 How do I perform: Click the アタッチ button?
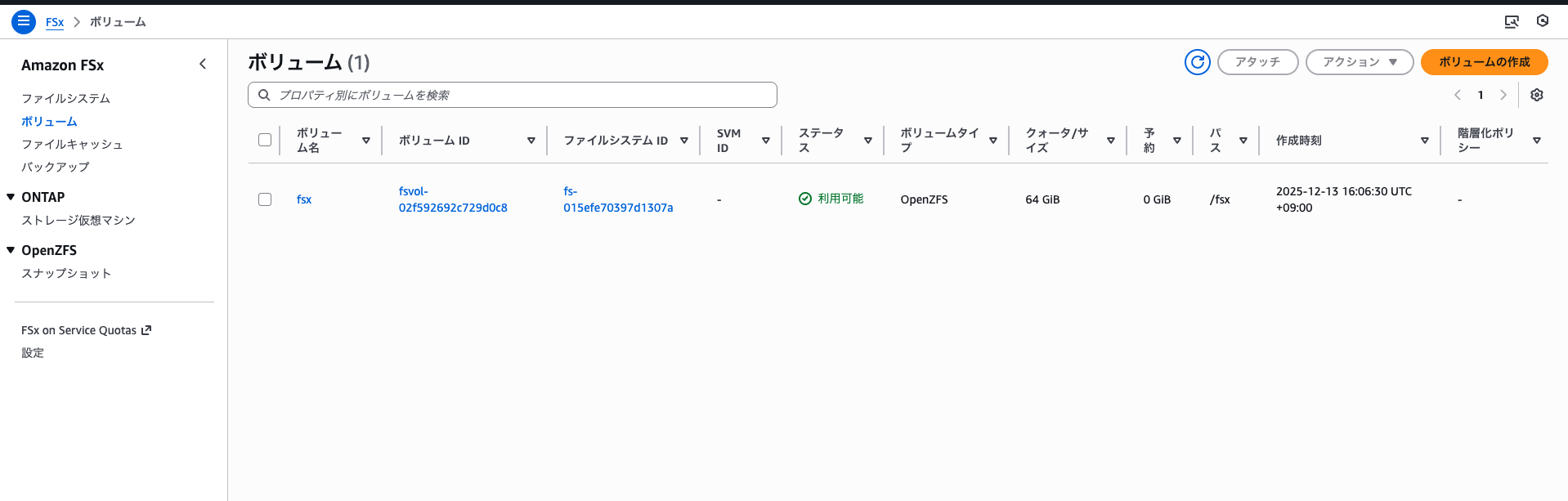(1257, 62)
